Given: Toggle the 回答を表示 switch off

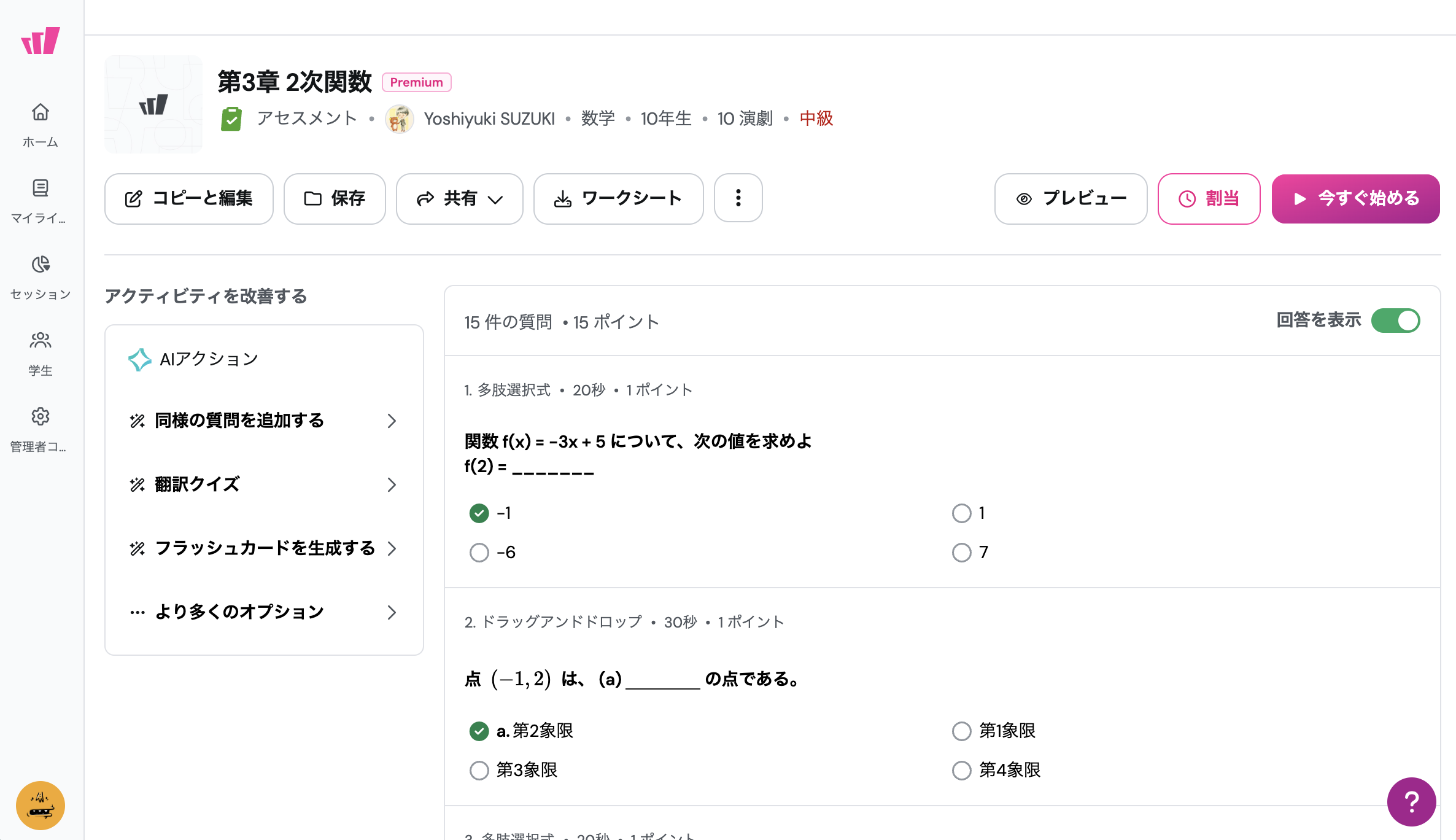Looking at the screenshot, I should click(1396, 321).
